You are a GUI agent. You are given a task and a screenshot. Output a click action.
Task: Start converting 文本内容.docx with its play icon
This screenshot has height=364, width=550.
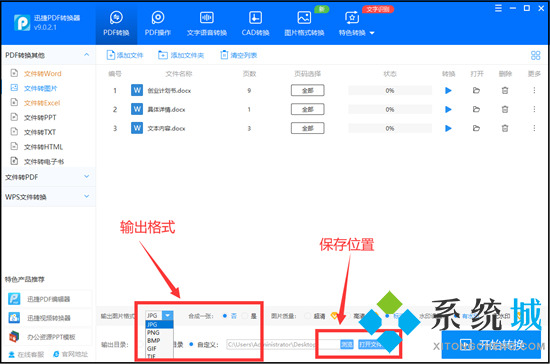pos(448,128)
